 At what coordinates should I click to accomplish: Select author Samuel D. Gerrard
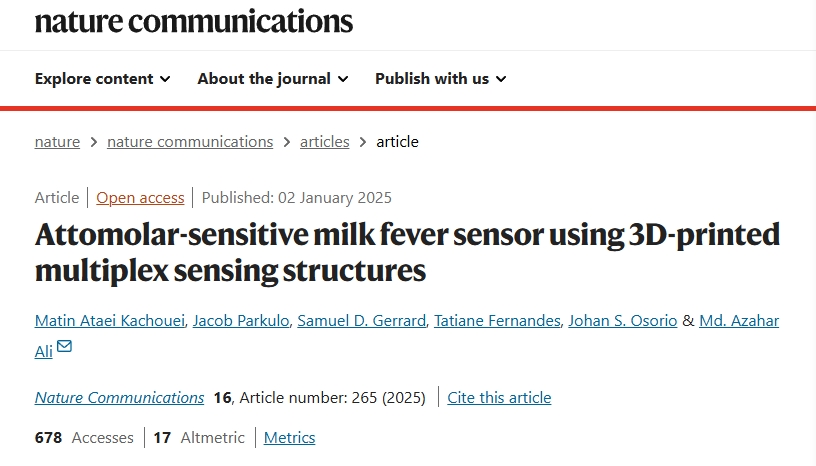coord(362,321)
